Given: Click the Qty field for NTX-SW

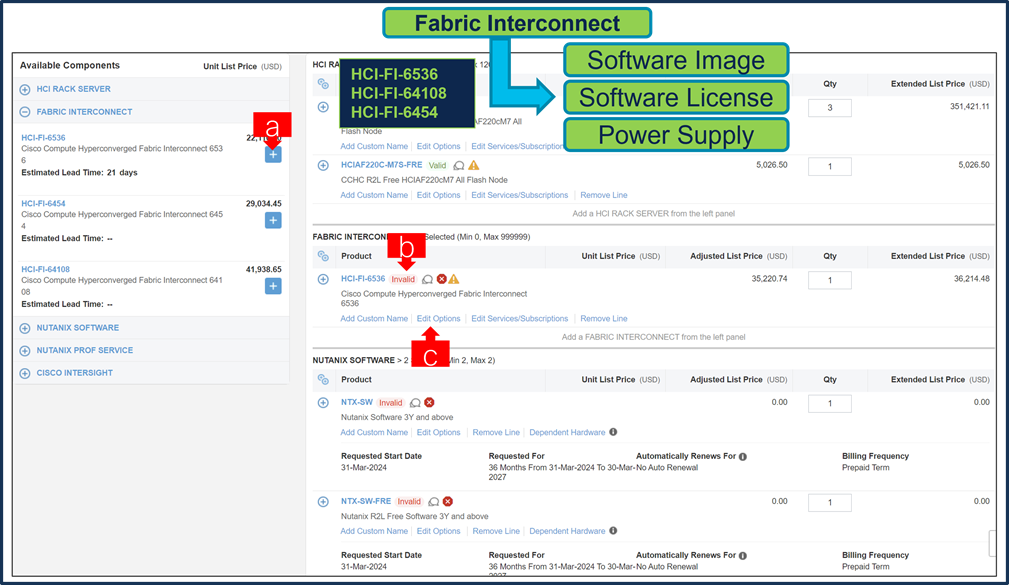Looking at the screenshot, I should click(829, 404).
